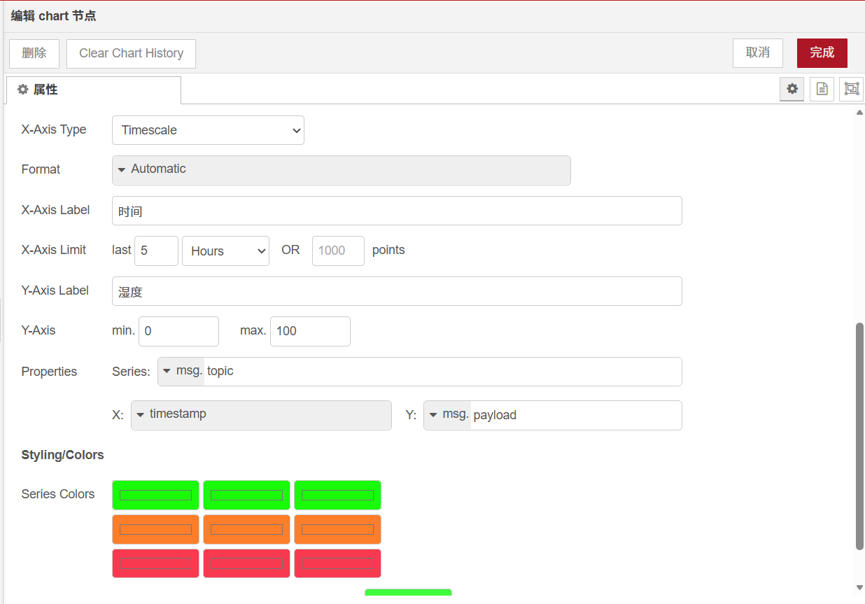Click the Styling/Colors heading

pos(62,455)
